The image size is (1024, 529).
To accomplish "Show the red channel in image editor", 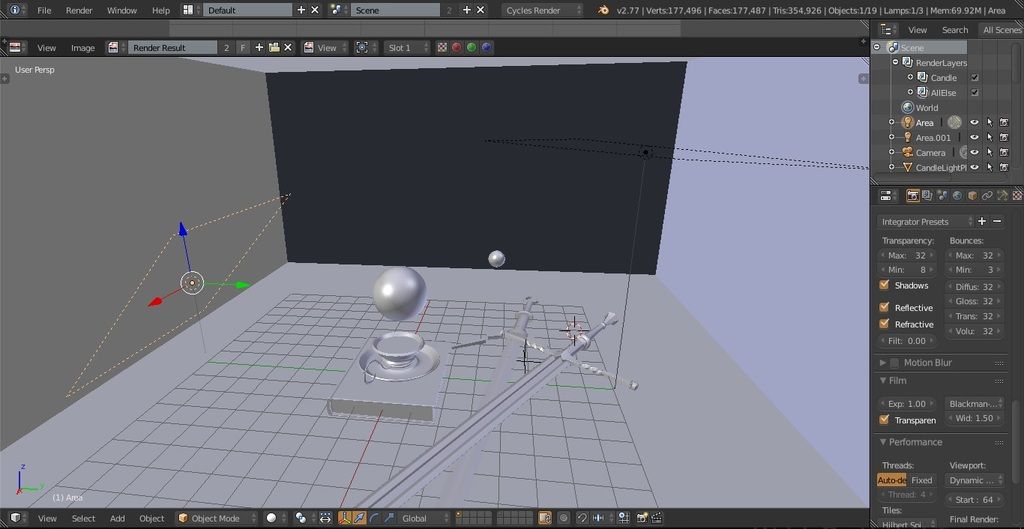I will click(457, 47).
